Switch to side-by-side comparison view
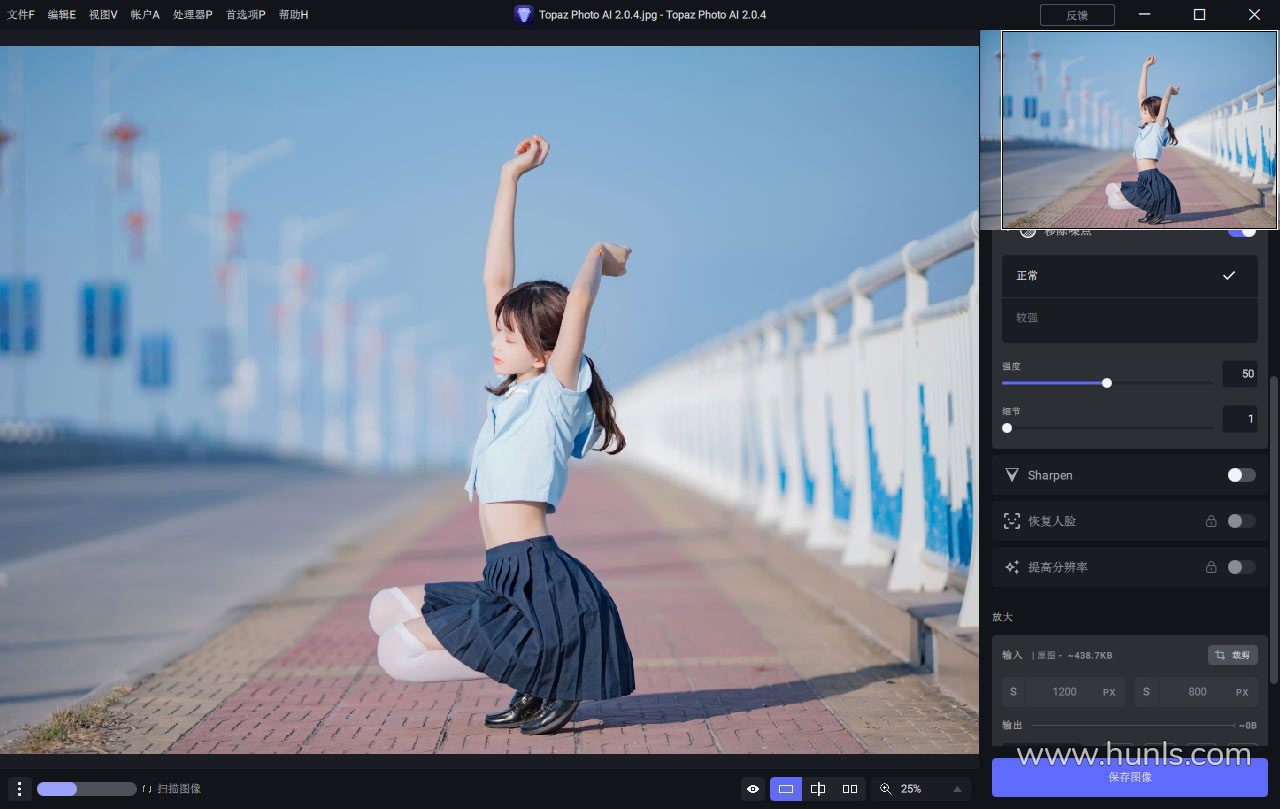The image size is (1280, 809). point(850,789)
